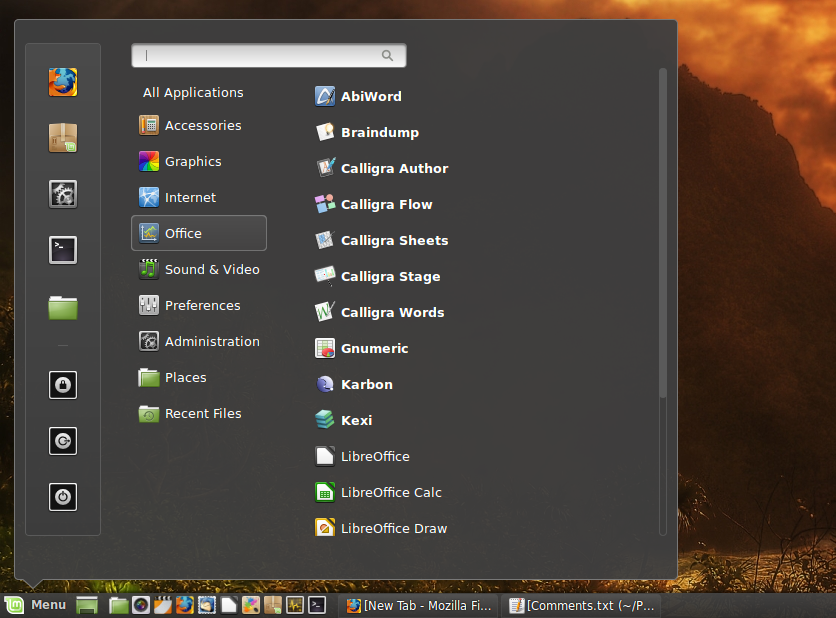Click the Quit power icon in sidebar
The image size is (836, 618).
tap(63, 497)
